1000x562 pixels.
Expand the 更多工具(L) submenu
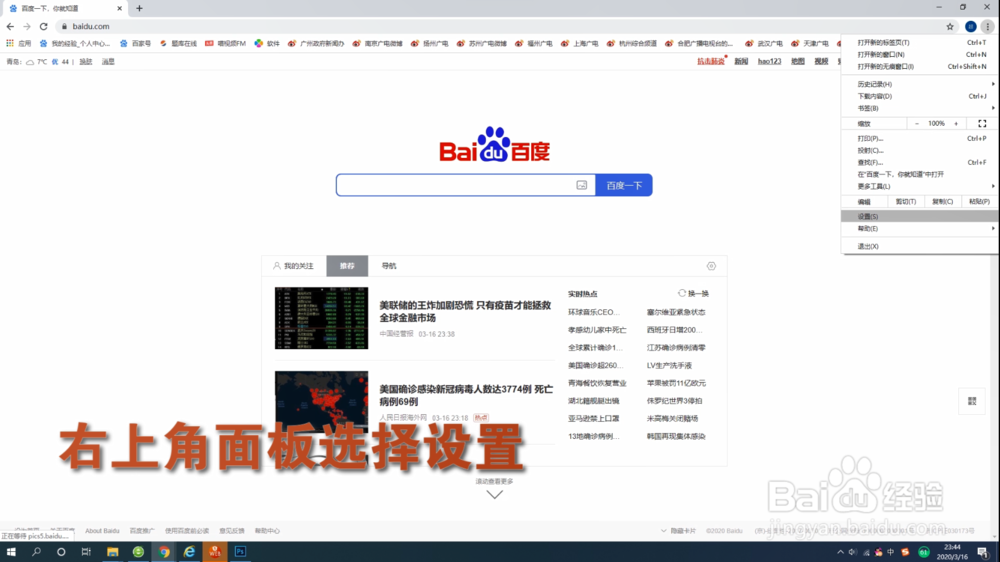click(x=920, y=186)
